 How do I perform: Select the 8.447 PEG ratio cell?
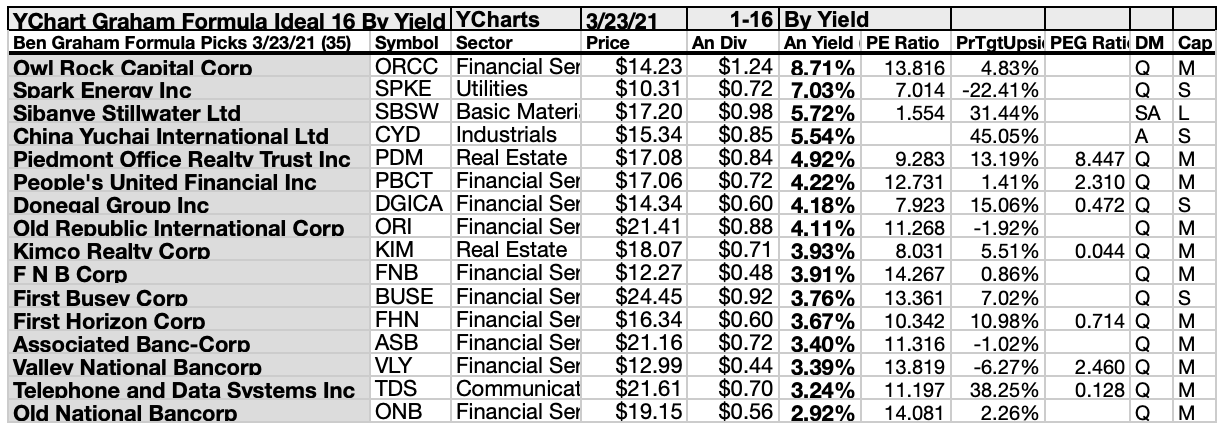pos(1096,158)
